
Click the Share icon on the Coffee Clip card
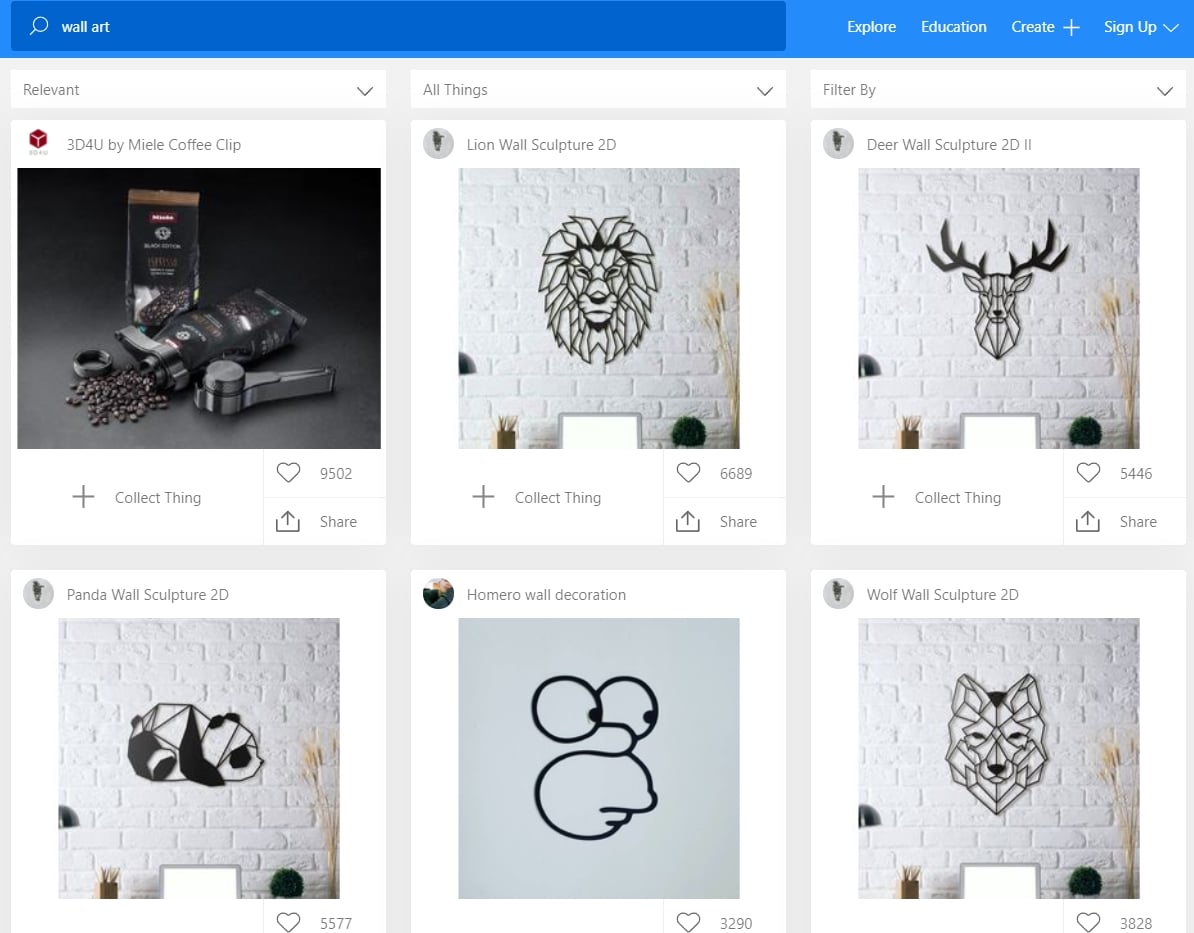point(289,521)
